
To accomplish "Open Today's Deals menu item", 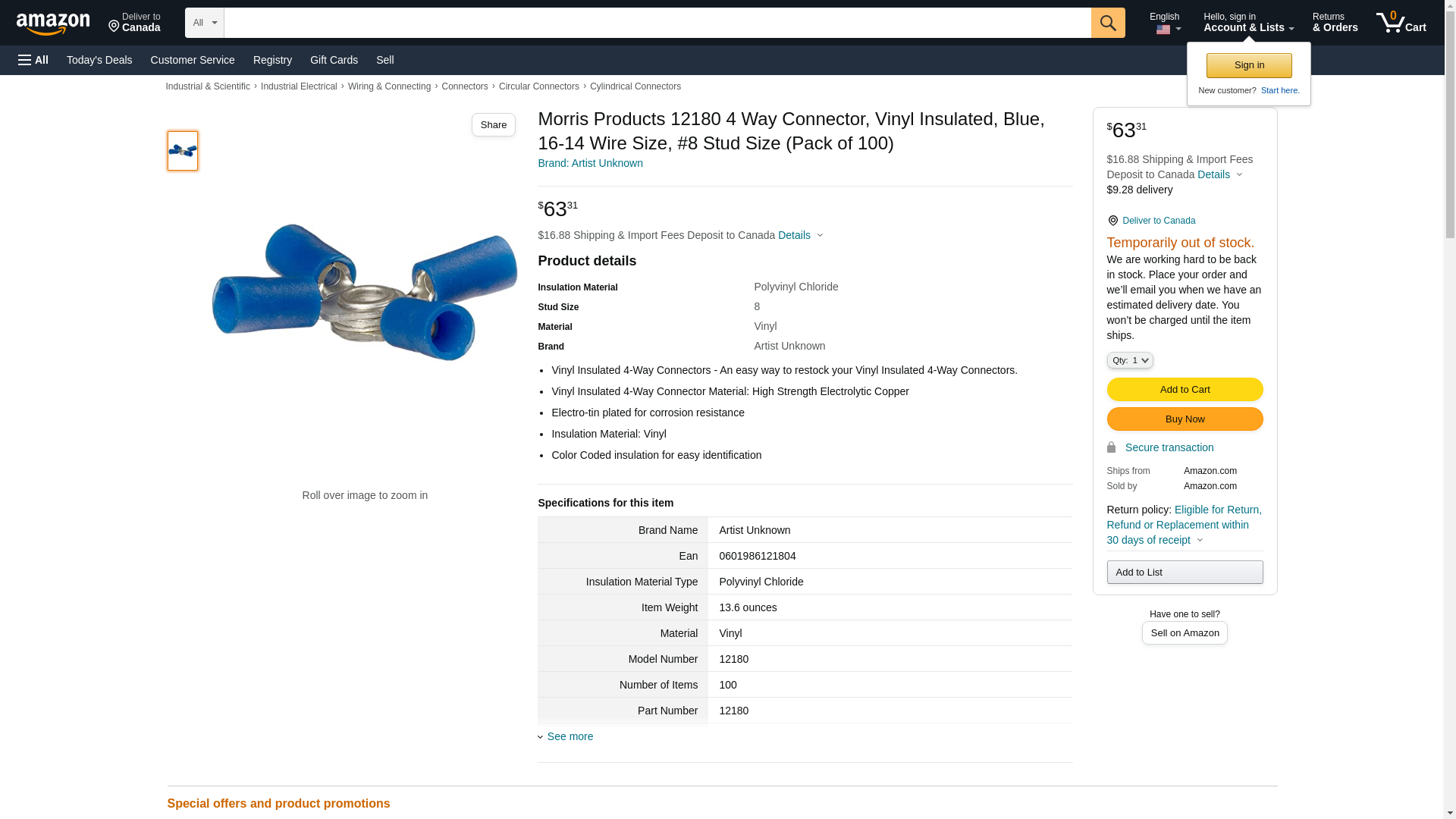I will coord(99,60).
